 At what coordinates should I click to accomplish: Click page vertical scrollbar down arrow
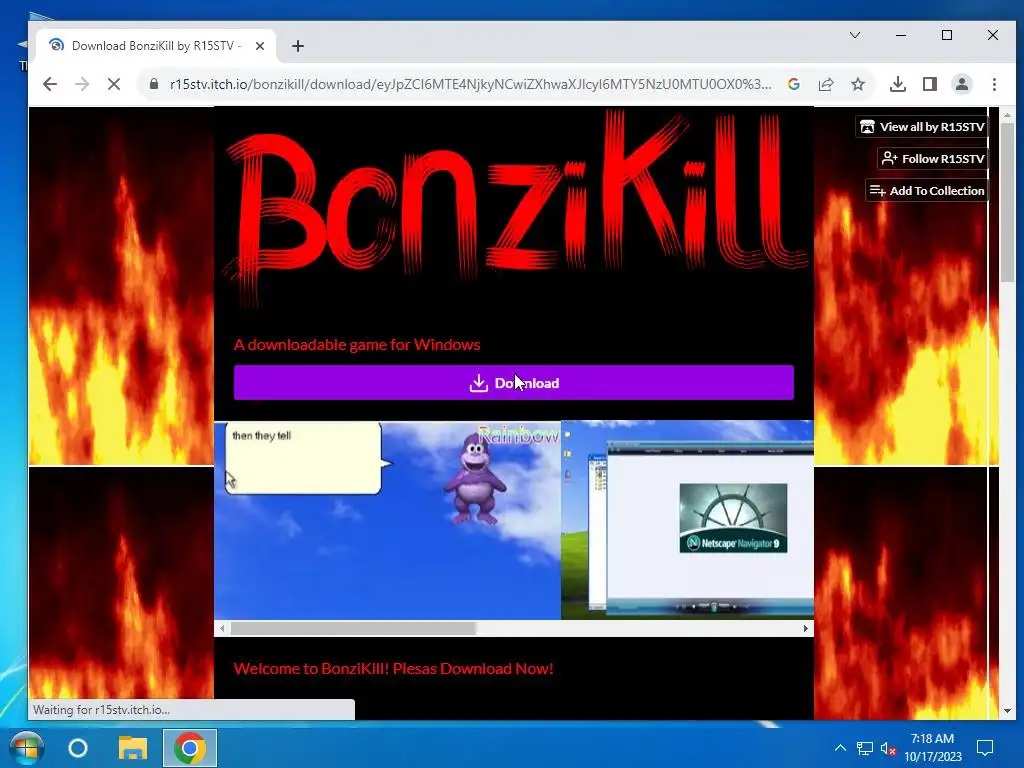click(1007, 711)
